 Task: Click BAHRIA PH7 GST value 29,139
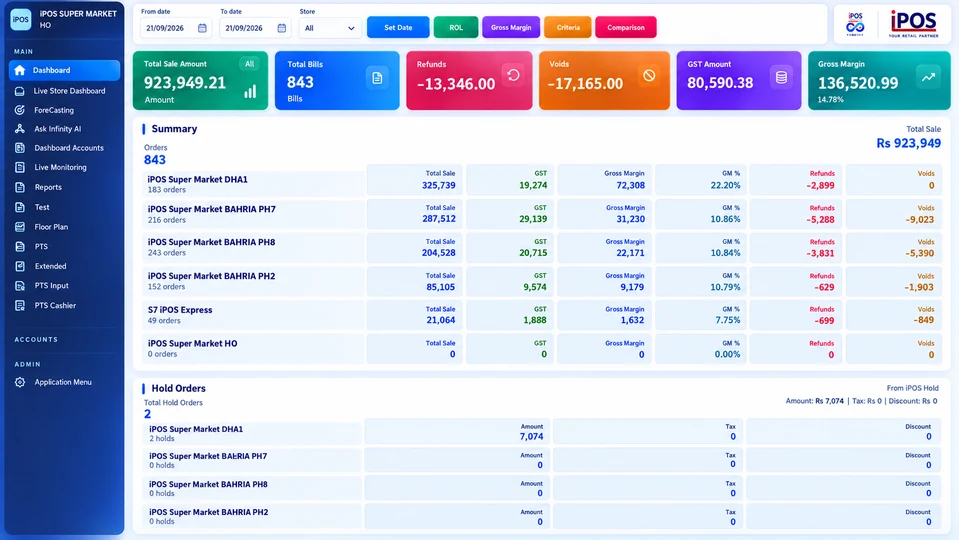[x=533, y=219]
